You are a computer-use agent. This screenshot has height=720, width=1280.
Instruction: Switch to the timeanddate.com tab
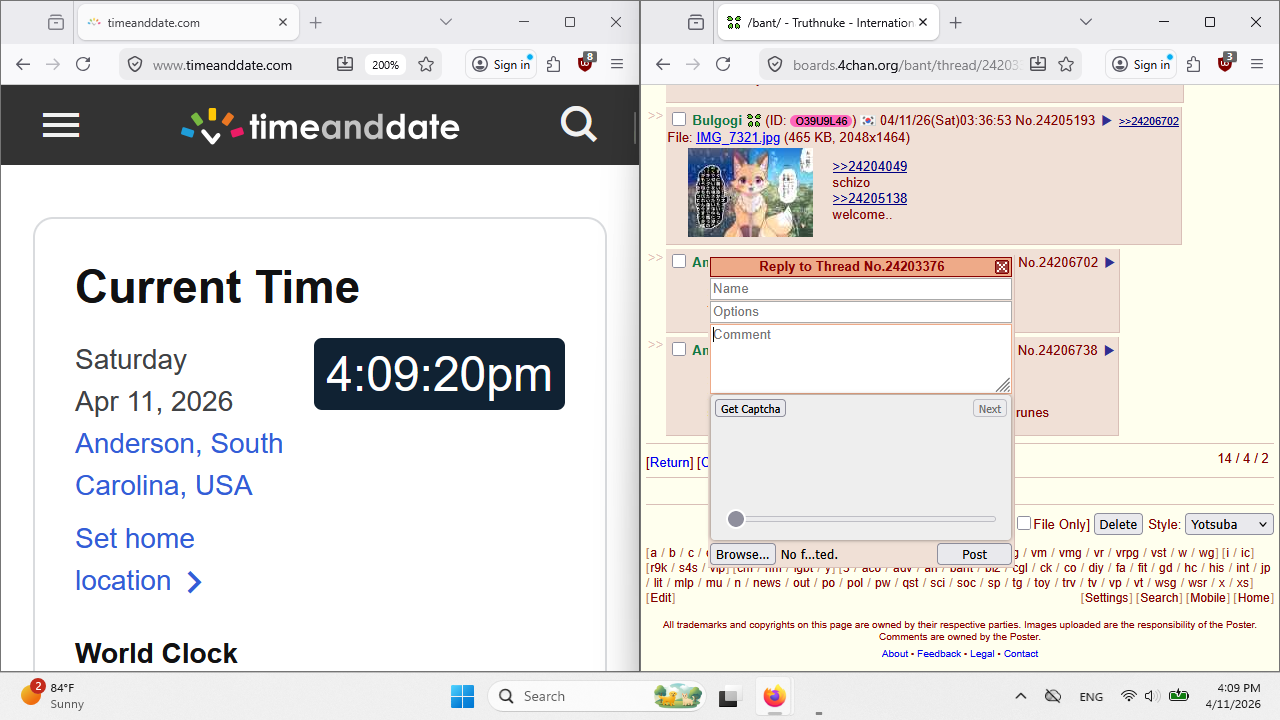(188, 22)
